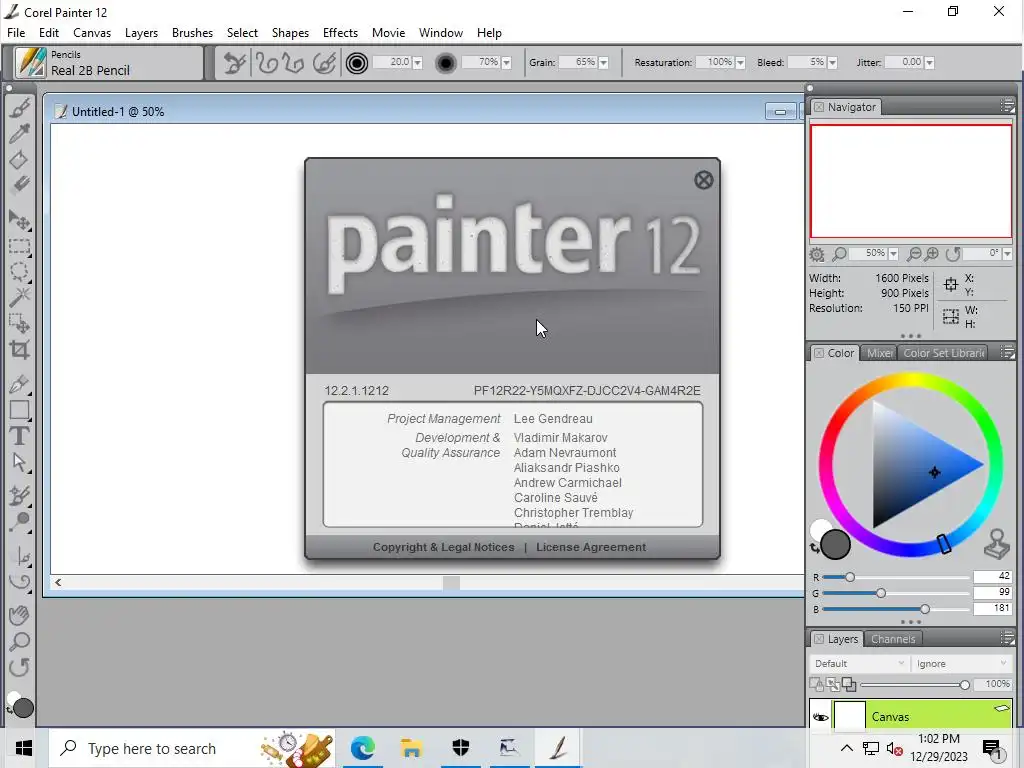Screen dimensions: 1024x768
Task: Open Navigator settings gear icon
Action: point(817,254)
